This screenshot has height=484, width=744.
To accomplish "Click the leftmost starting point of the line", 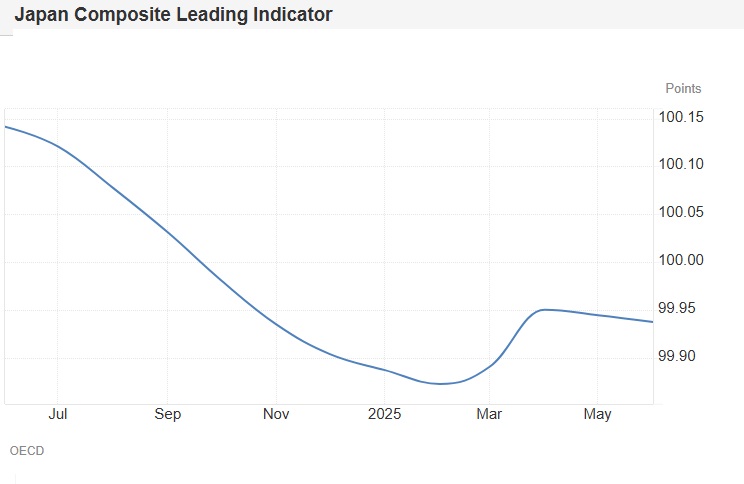I will [6, 127].
